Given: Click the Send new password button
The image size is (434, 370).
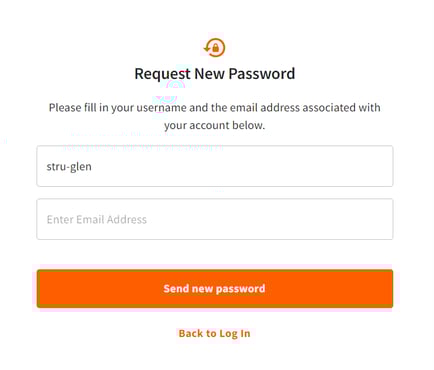Looking at the screenshot, I should coord(215,289).
